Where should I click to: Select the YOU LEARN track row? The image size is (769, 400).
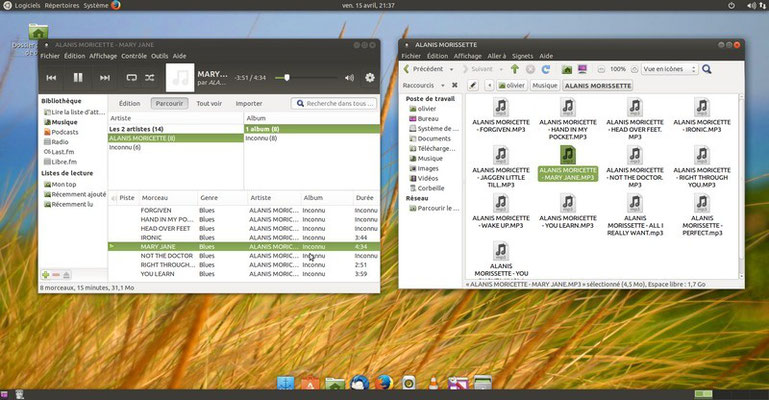(244, 274)
